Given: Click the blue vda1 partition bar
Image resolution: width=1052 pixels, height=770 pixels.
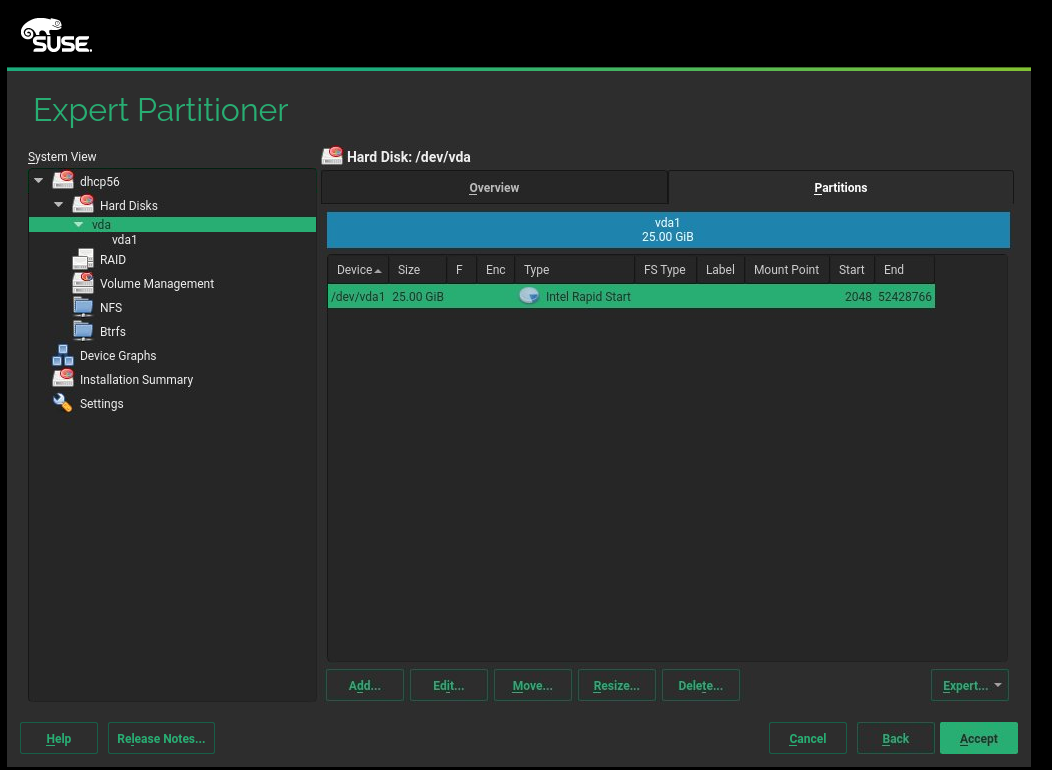Looking at the screenshot, I should 667,230.
